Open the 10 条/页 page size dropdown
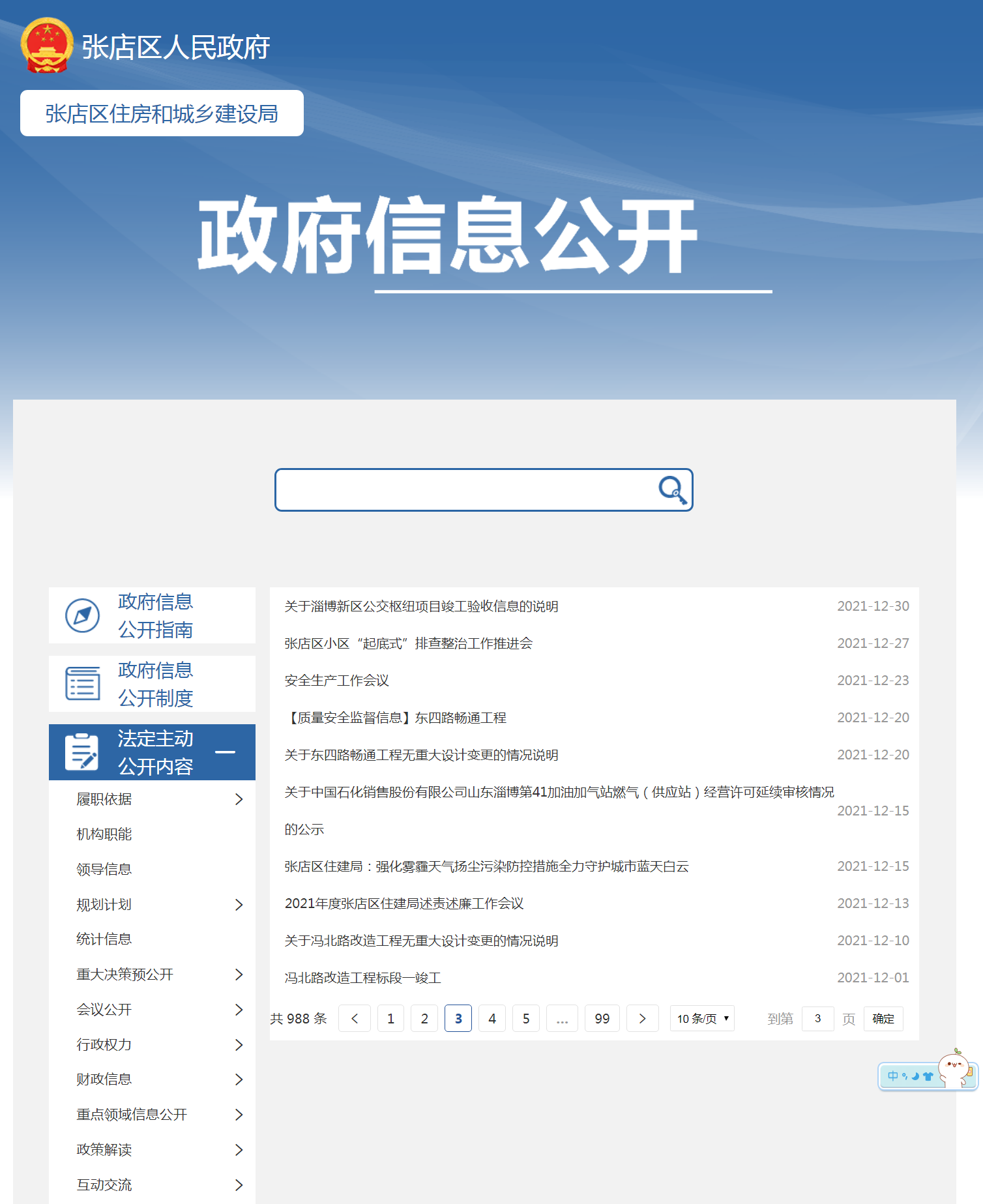The width and height of the screenshot is (983, 1204). 702,1018
